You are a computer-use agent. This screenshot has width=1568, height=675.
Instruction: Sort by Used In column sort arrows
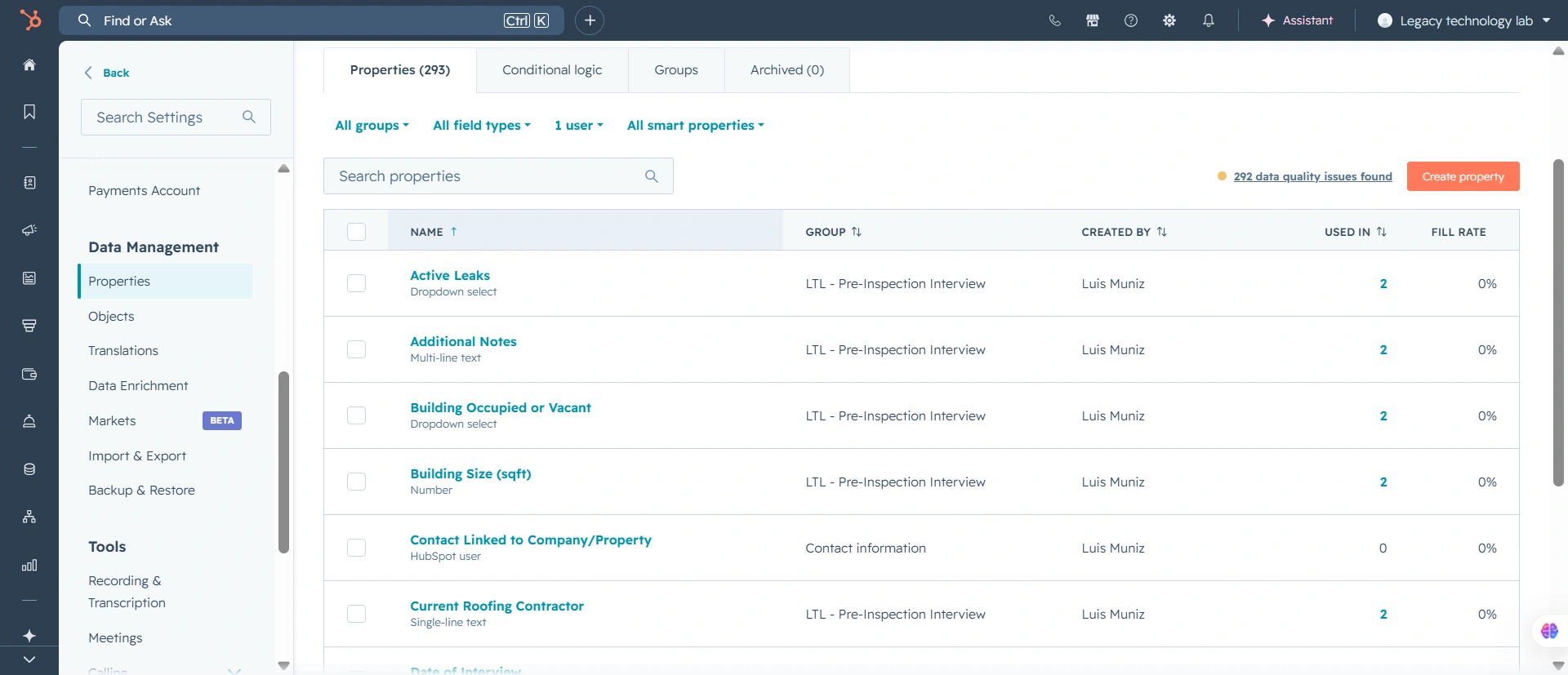pyautogui.click(x=1381, y=232)
